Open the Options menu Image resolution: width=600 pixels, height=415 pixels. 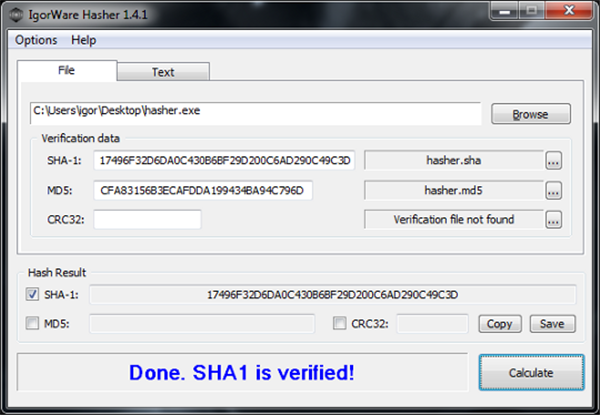click(36, 40)
